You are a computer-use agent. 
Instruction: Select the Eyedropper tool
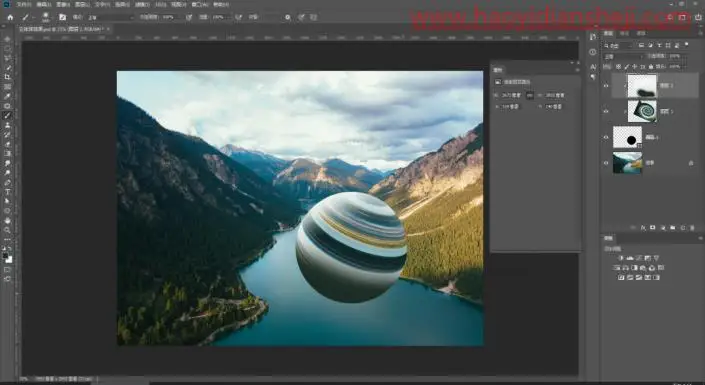[x=7, y=96]
